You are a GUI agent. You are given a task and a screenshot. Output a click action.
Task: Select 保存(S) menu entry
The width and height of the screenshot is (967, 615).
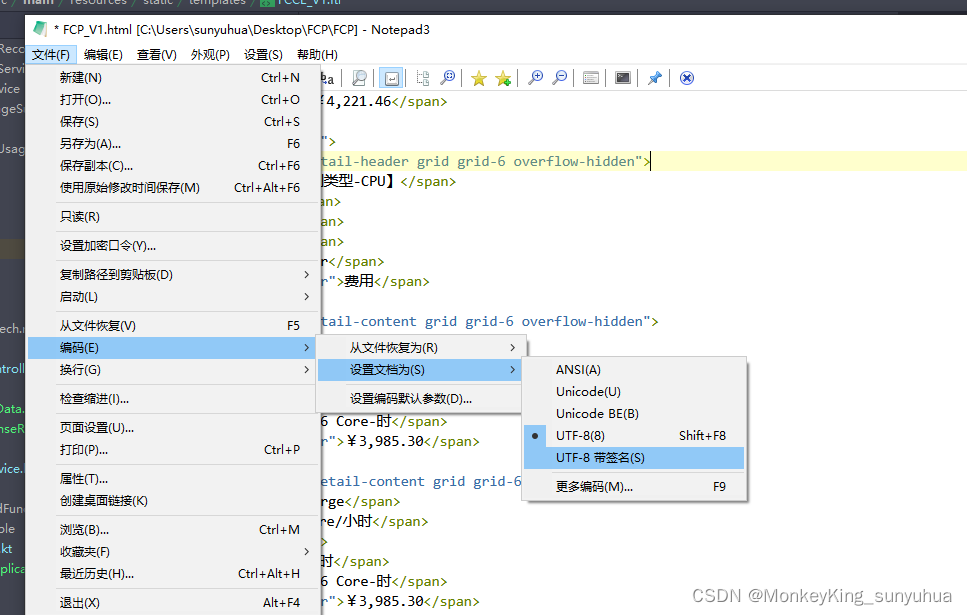(171, 122)
